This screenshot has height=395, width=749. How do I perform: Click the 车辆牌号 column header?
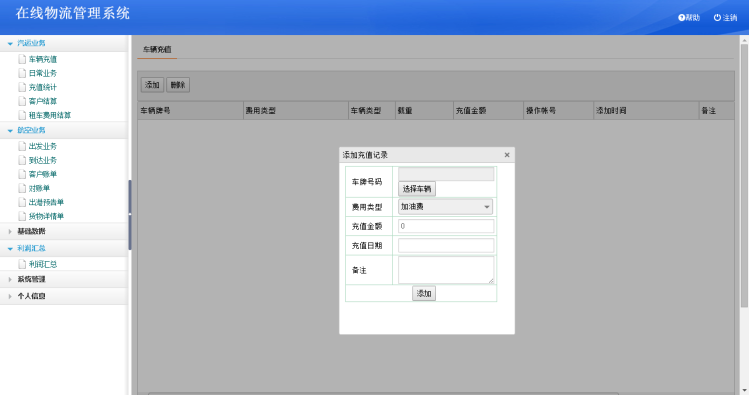tap(191, 110)
